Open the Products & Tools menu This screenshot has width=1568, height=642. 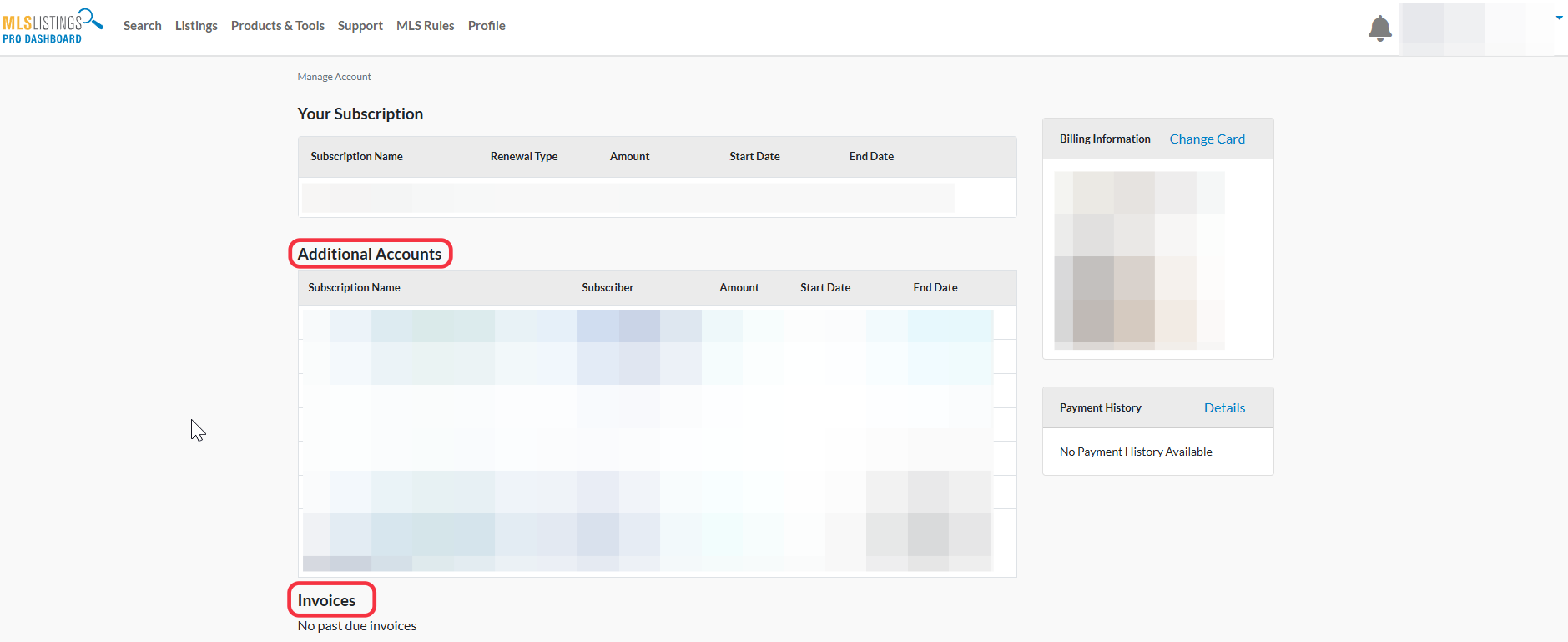278,26
